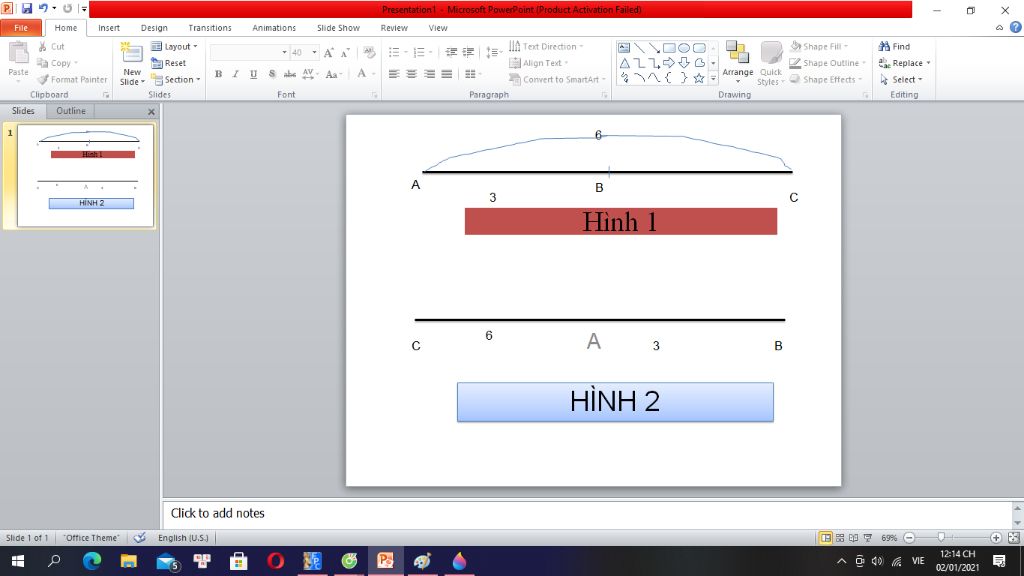Image resolution: width=1024 pixels, height=576 pixels.
Task: Toggle Text Shadow
Action: pos(272,74)
